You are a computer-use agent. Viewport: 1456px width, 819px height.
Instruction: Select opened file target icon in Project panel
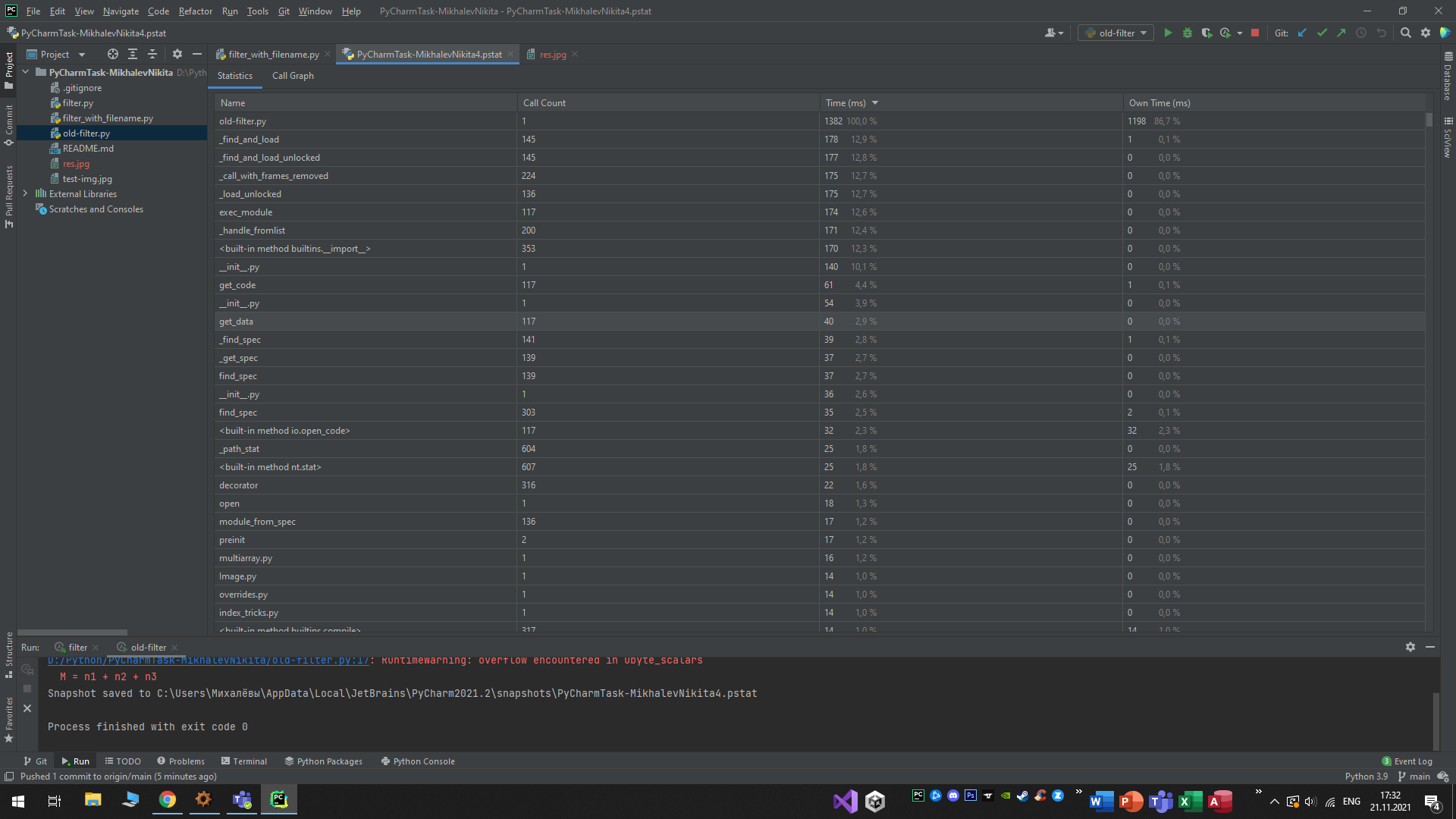point(113,54)
